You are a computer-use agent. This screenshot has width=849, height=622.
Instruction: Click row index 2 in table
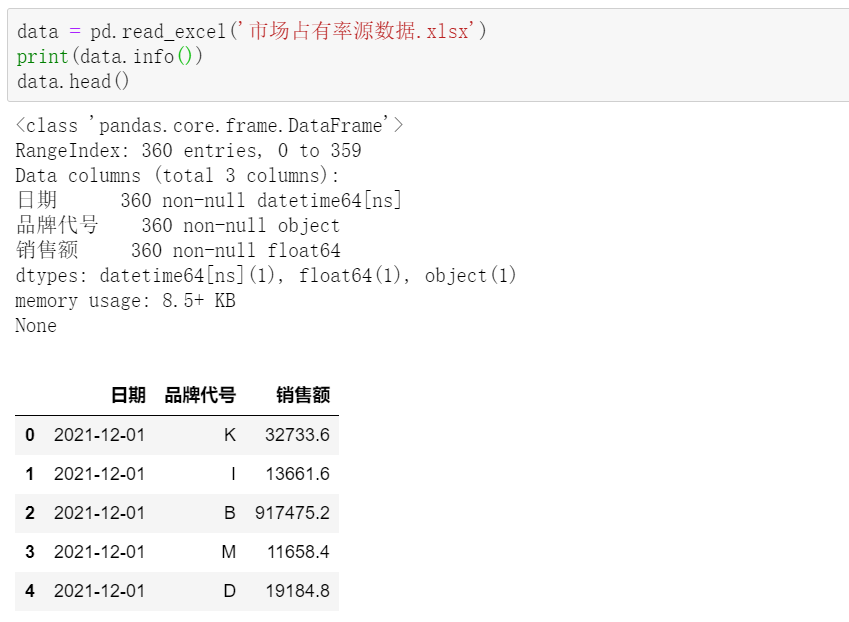30,513
